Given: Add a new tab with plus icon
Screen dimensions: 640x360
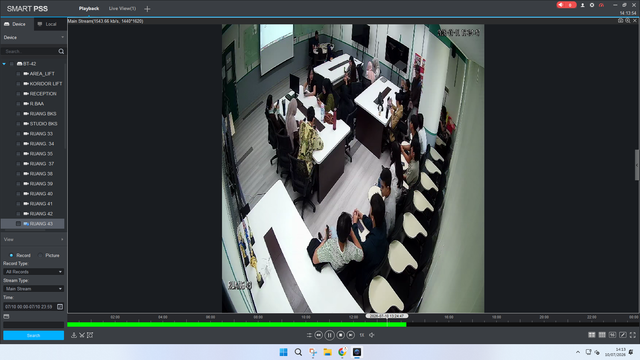Looking at the screenshot, I should click(147, 9).
